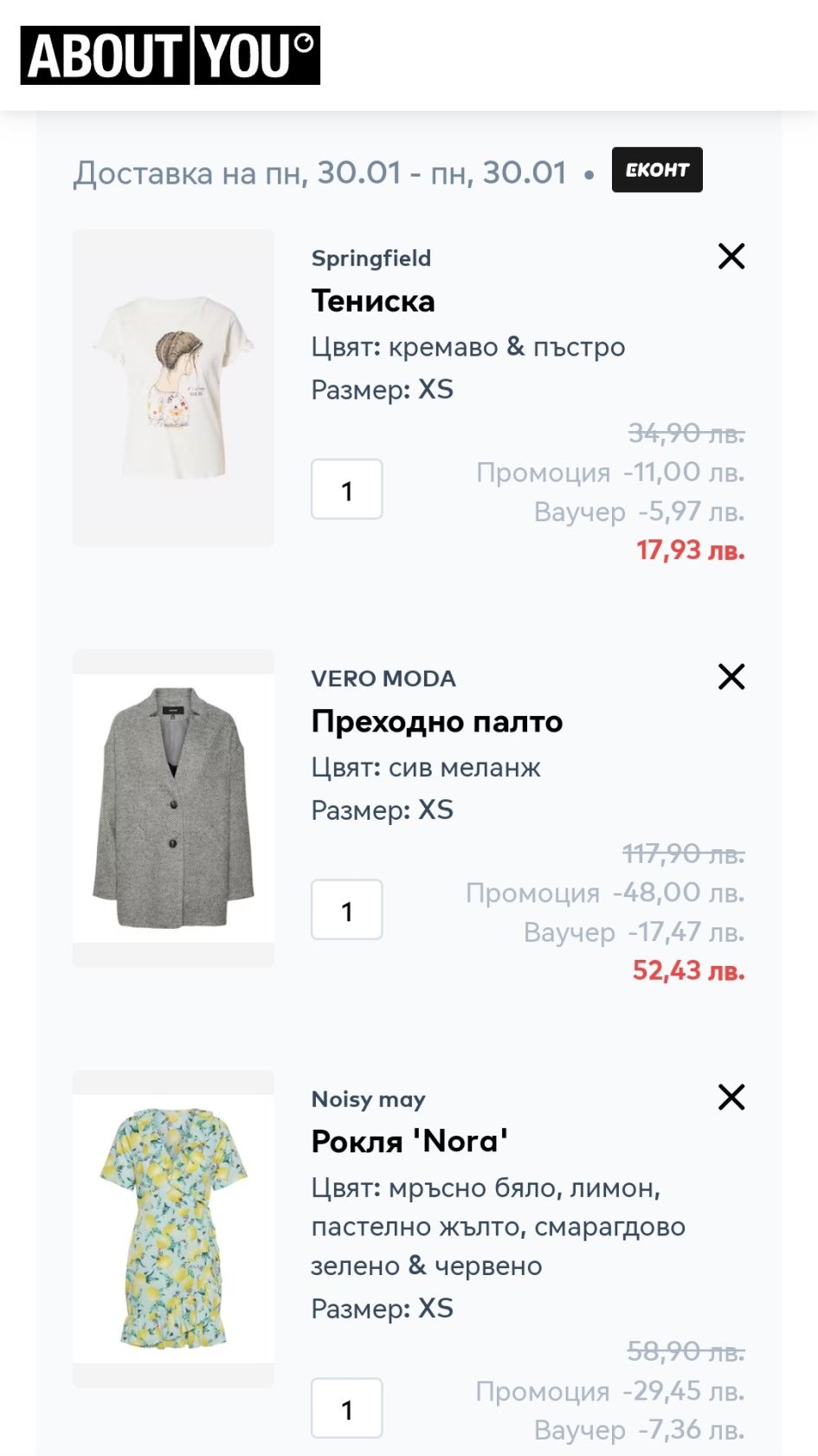Click the VERO MODA brand name
This screenshot has height=1456, width=818.
point(383,679)
